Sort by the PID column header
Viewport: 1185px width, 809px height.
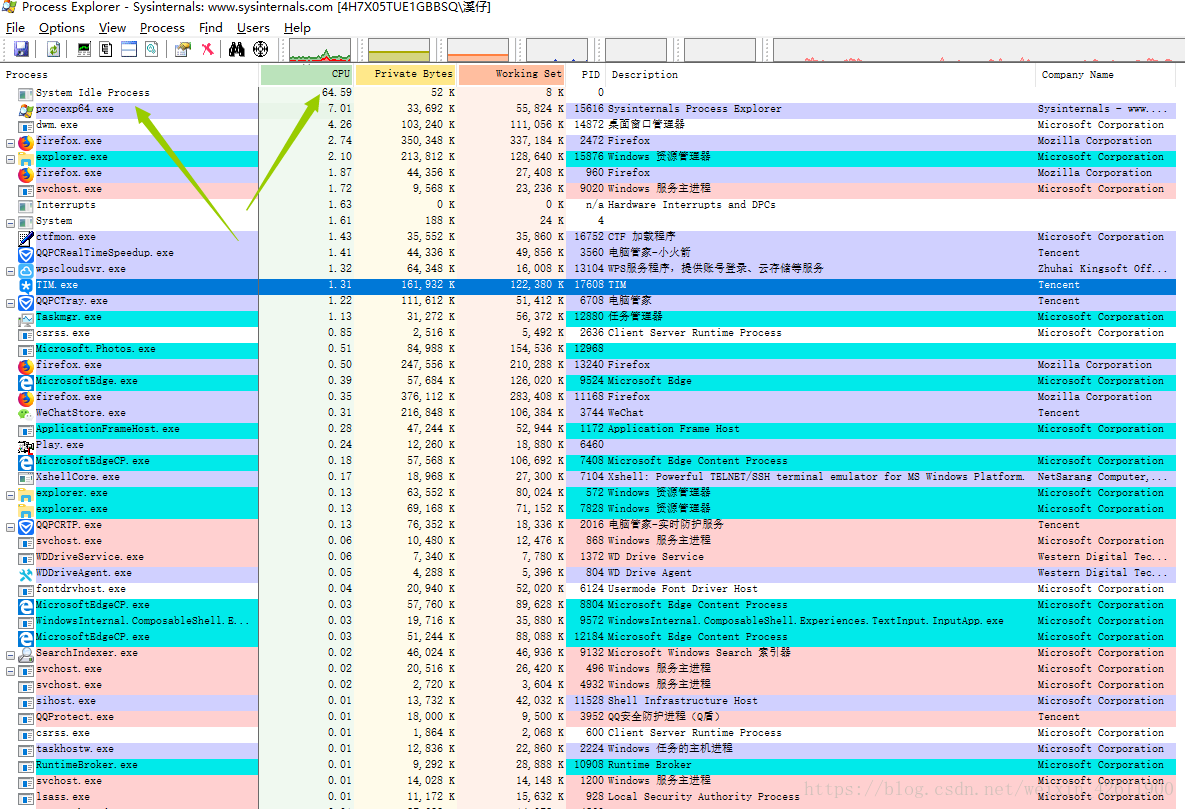pos(586,75)
